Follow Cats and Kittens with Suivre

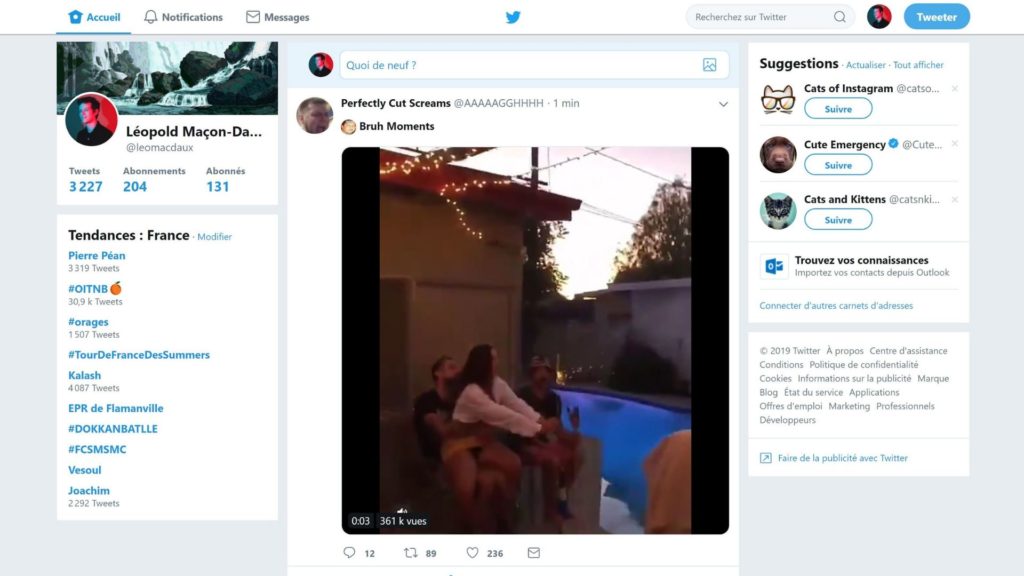click(838, 220)
